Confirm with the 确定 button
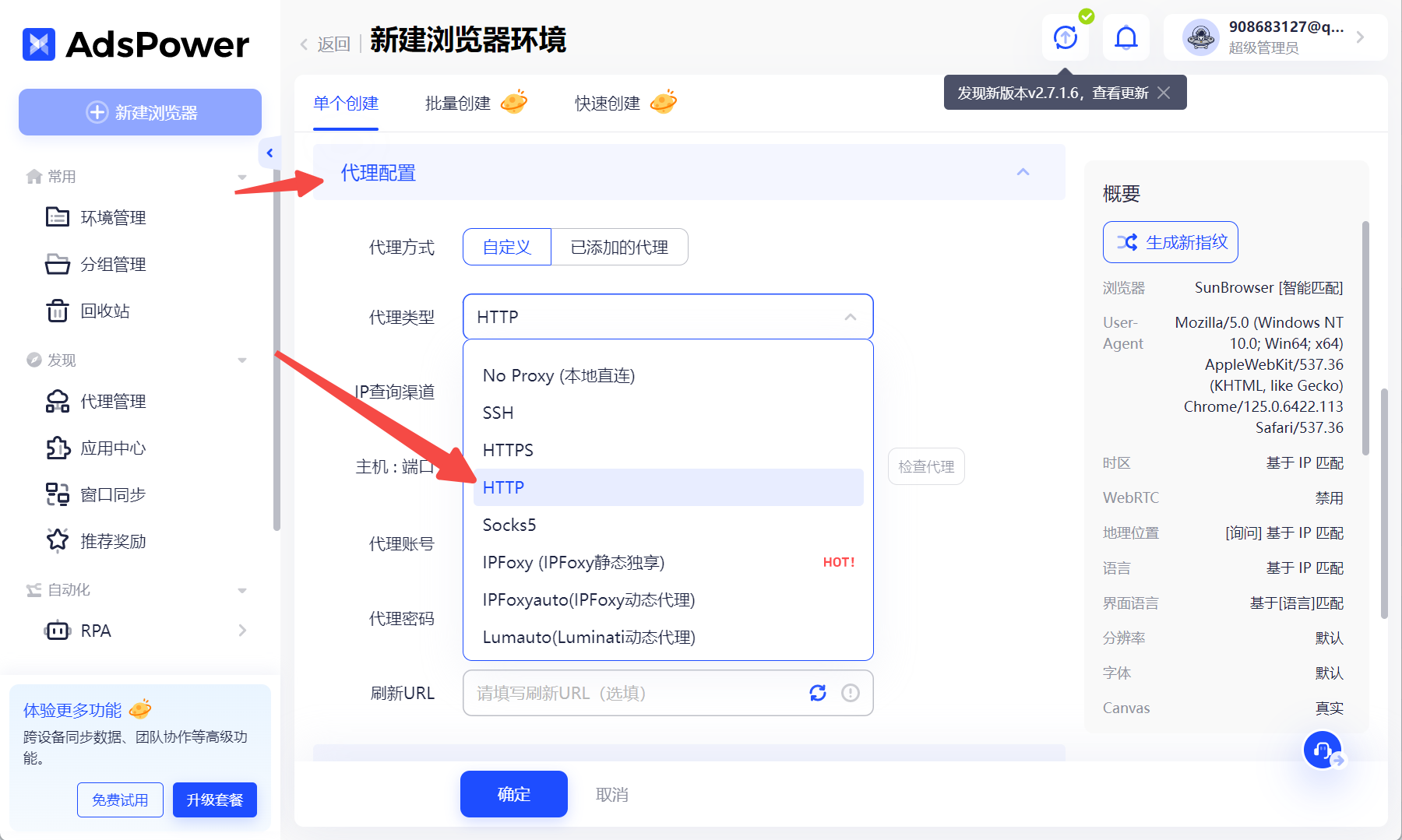 (x=514, y=794)
